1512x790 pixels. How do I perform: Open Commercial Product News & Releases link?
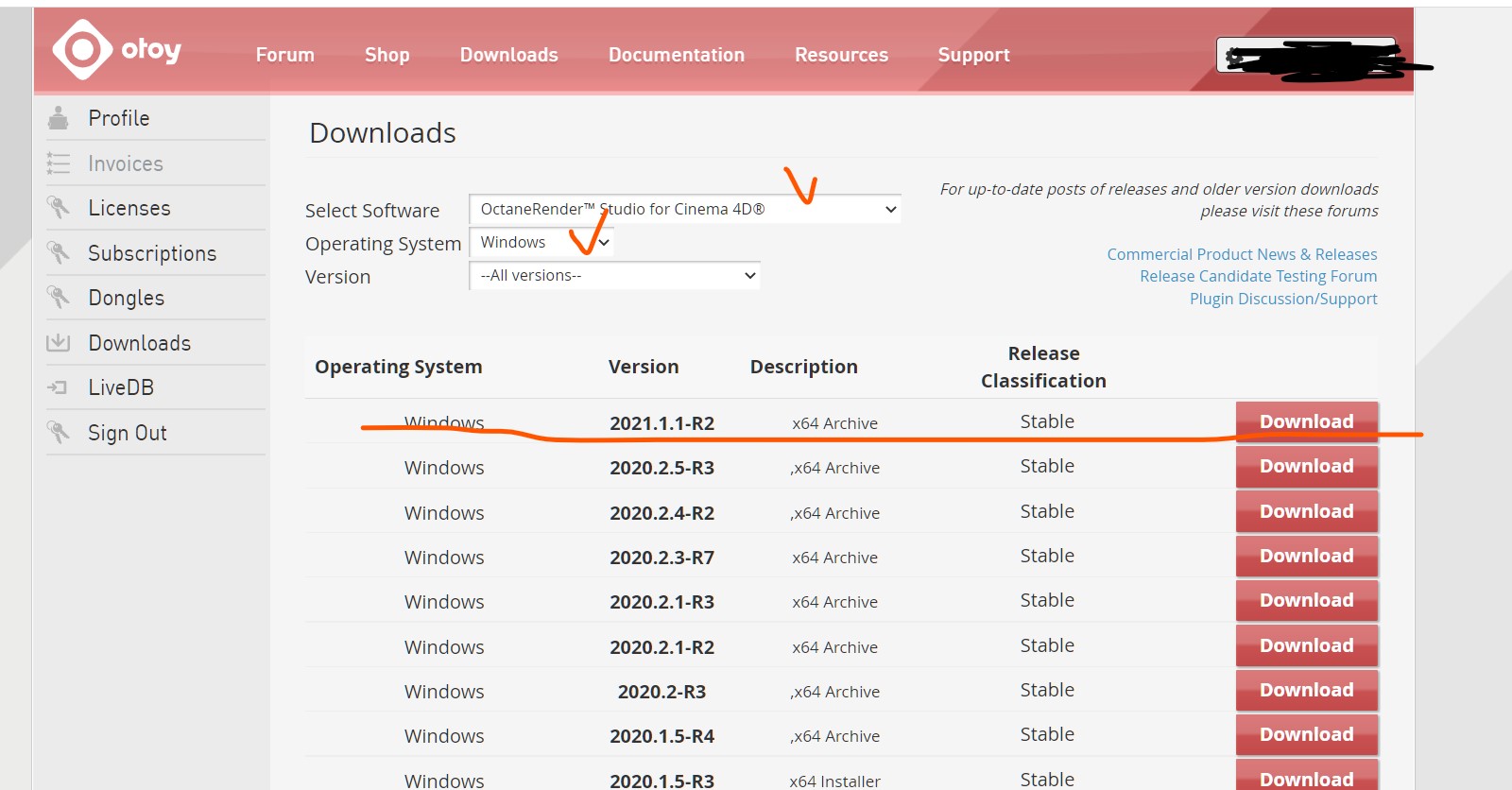pos(1242,254)
